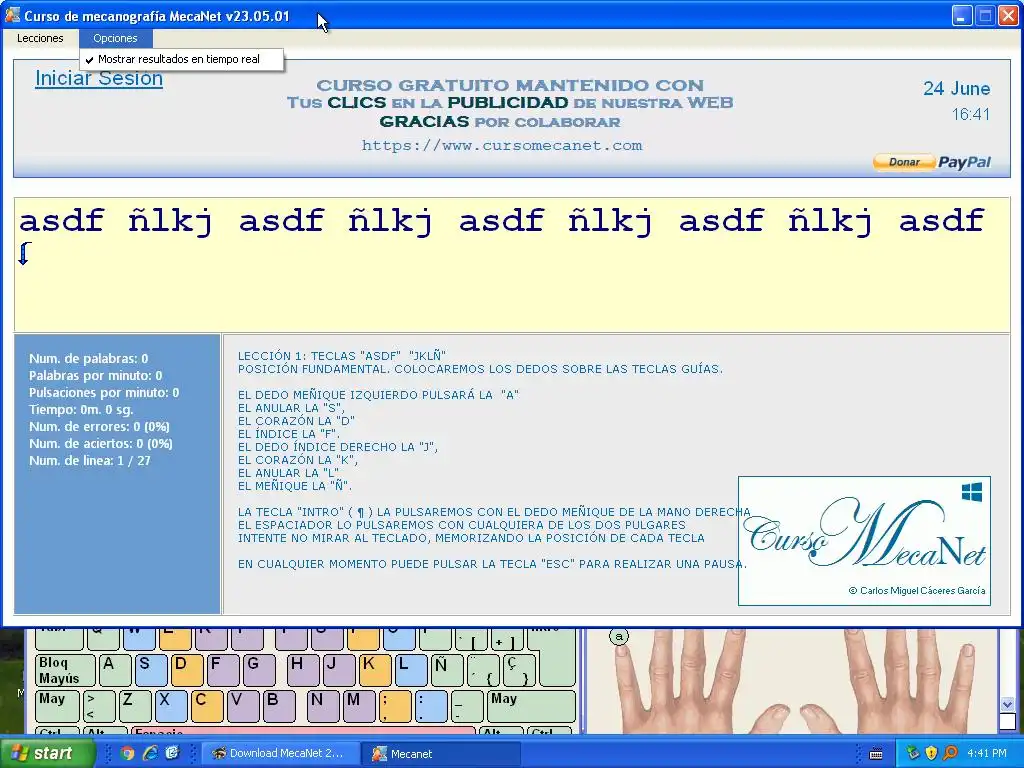Click the orange semicolon/comma key
Viewport: 1024px width, 768px height.
pos(395,706)
